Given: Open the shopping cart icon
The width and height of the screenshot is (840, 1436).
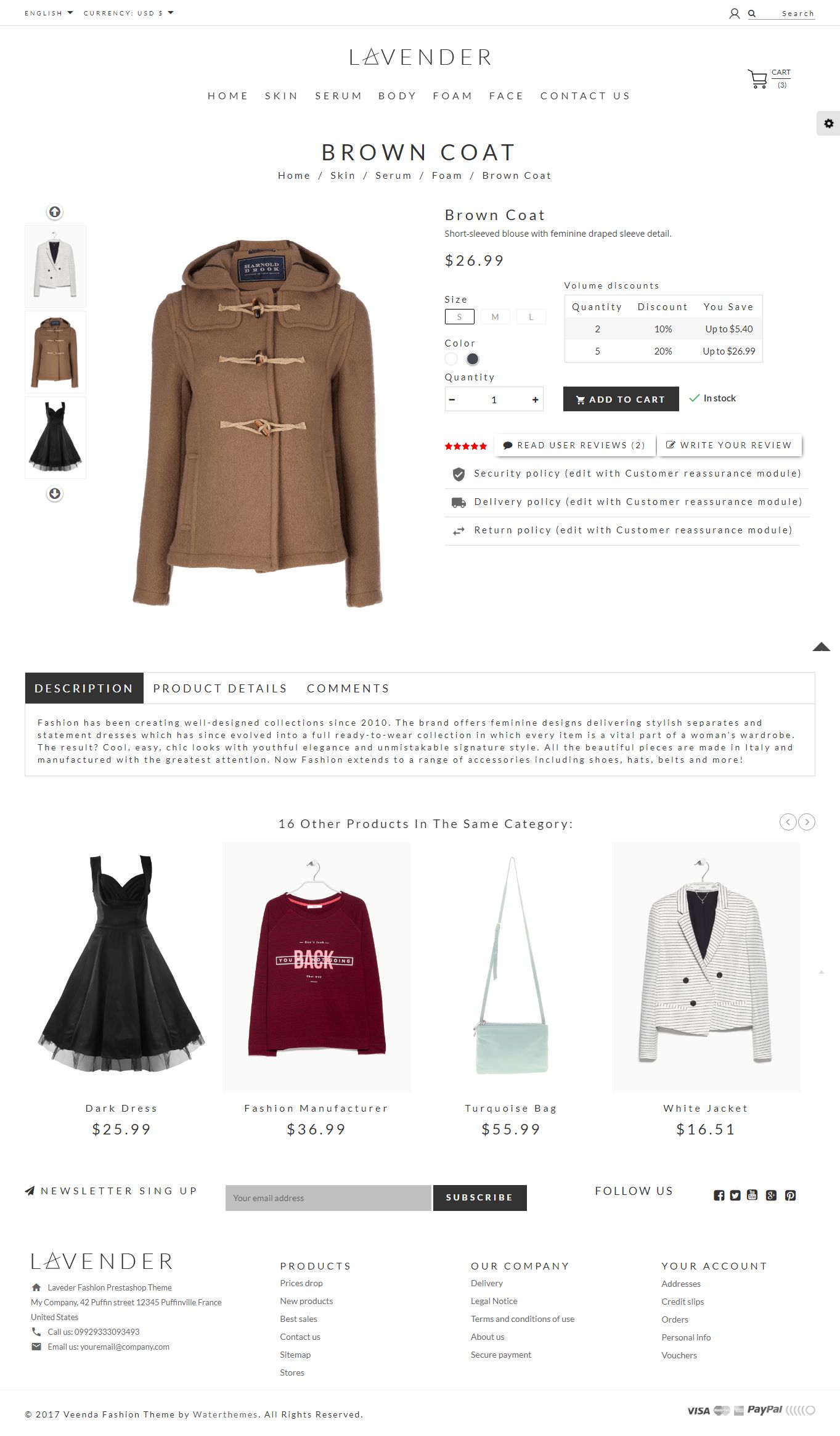Looking at the screenshot, I should (757, 79).
